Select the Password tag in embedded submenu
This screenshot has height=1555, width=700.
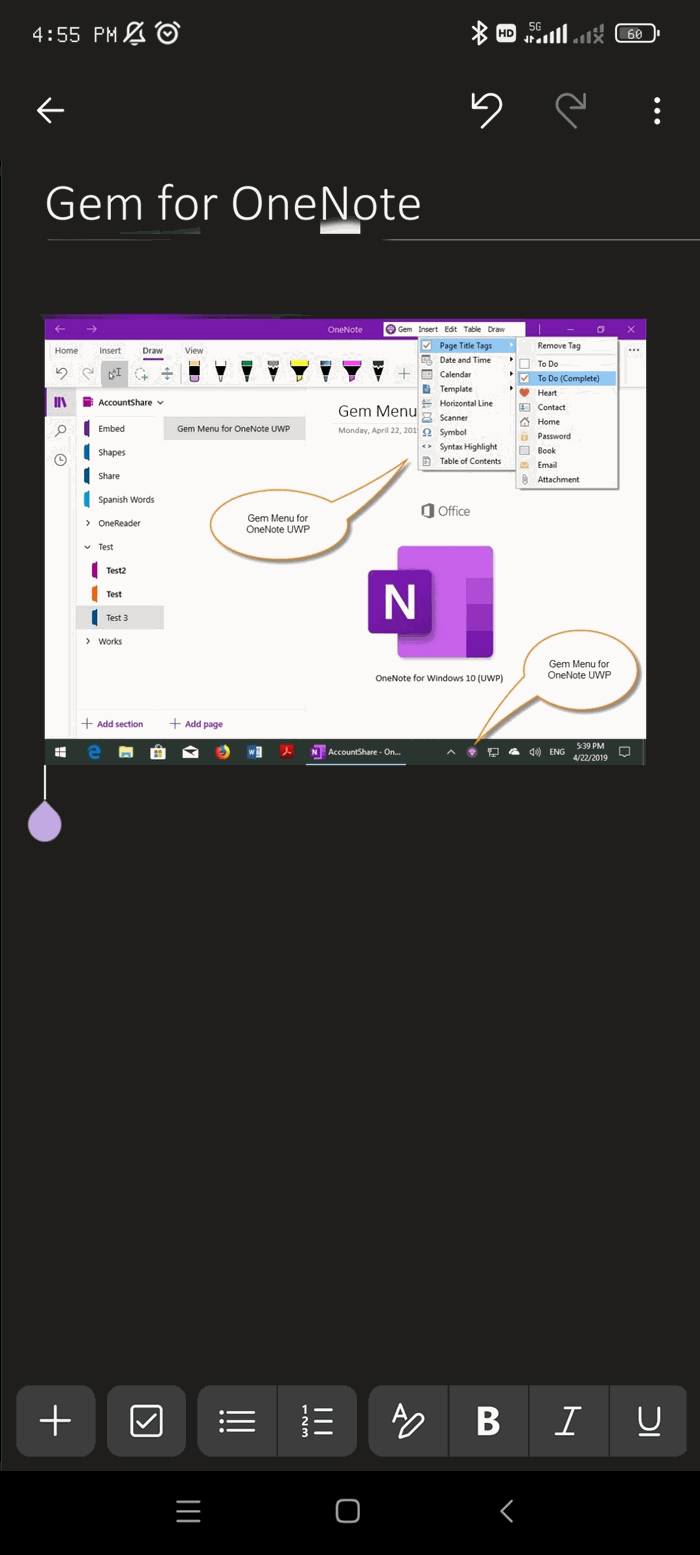tap(567, 436)
